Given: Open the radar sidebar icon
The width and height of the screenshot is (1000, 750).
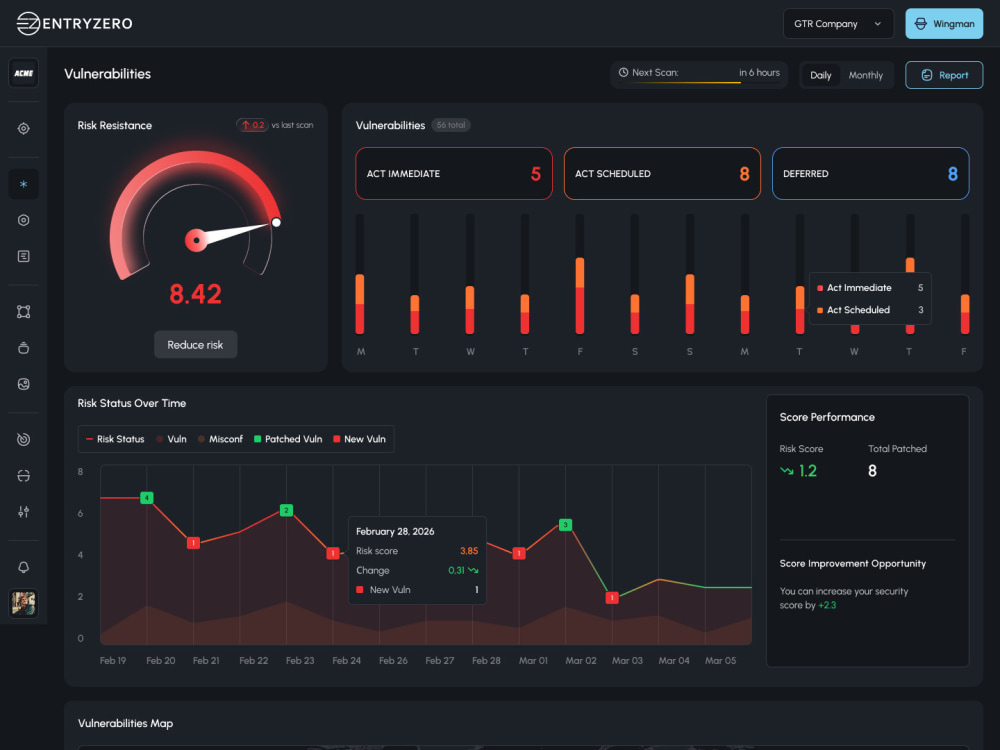Looking at the screenshot, I should coord(24,439).
